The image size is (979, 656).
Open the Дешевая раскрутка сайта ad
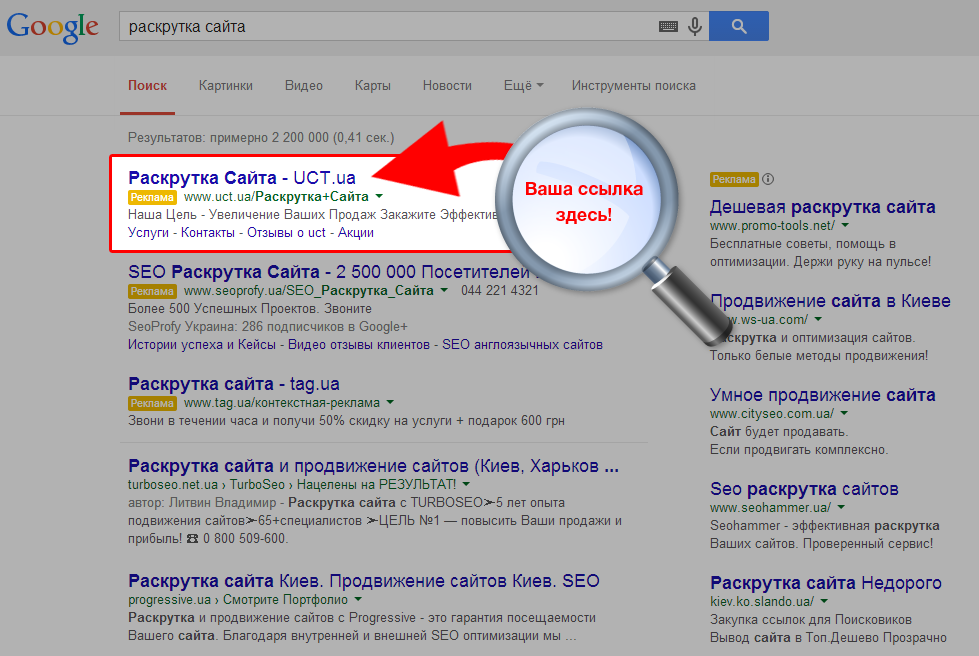822,207
